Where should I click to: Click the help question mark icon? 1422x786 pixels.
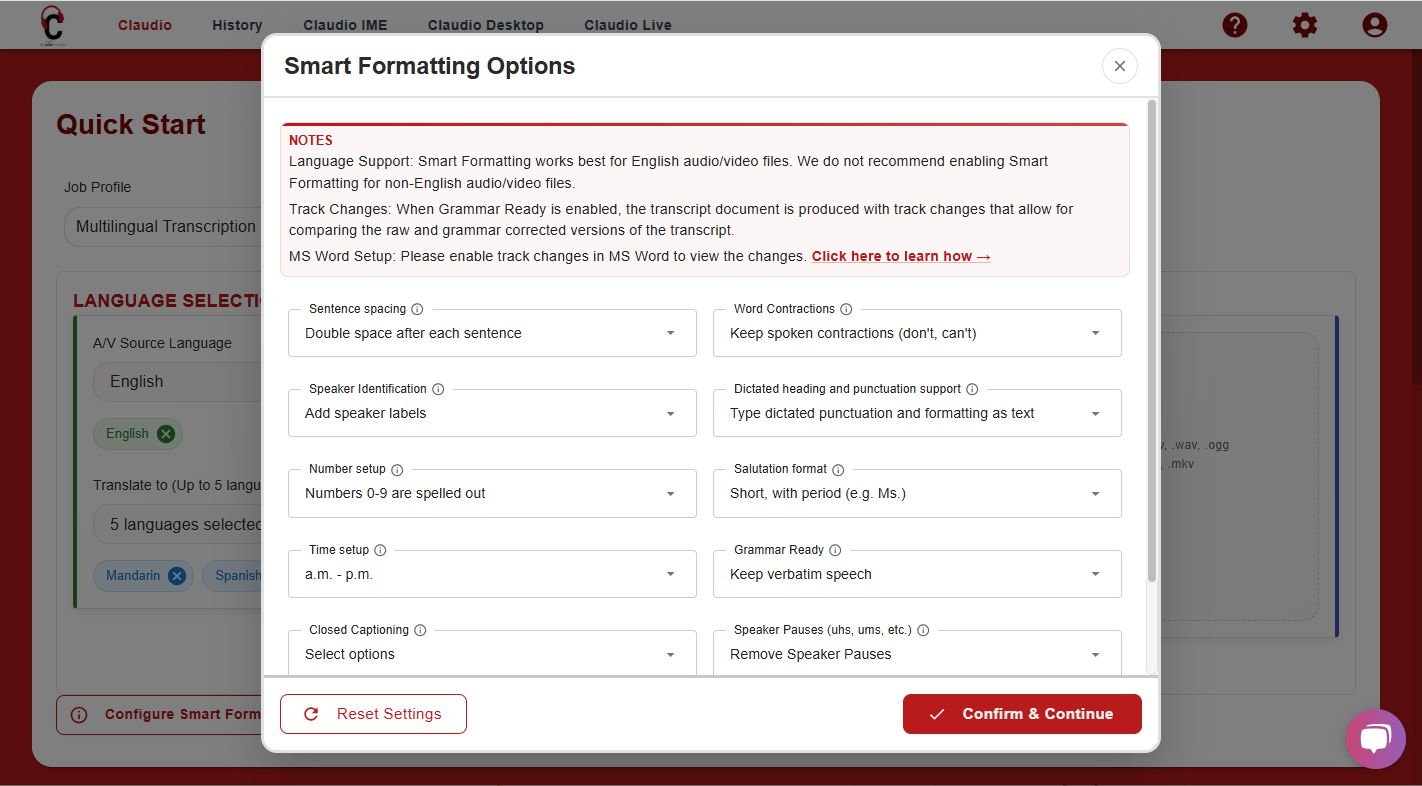(1235, 25)
